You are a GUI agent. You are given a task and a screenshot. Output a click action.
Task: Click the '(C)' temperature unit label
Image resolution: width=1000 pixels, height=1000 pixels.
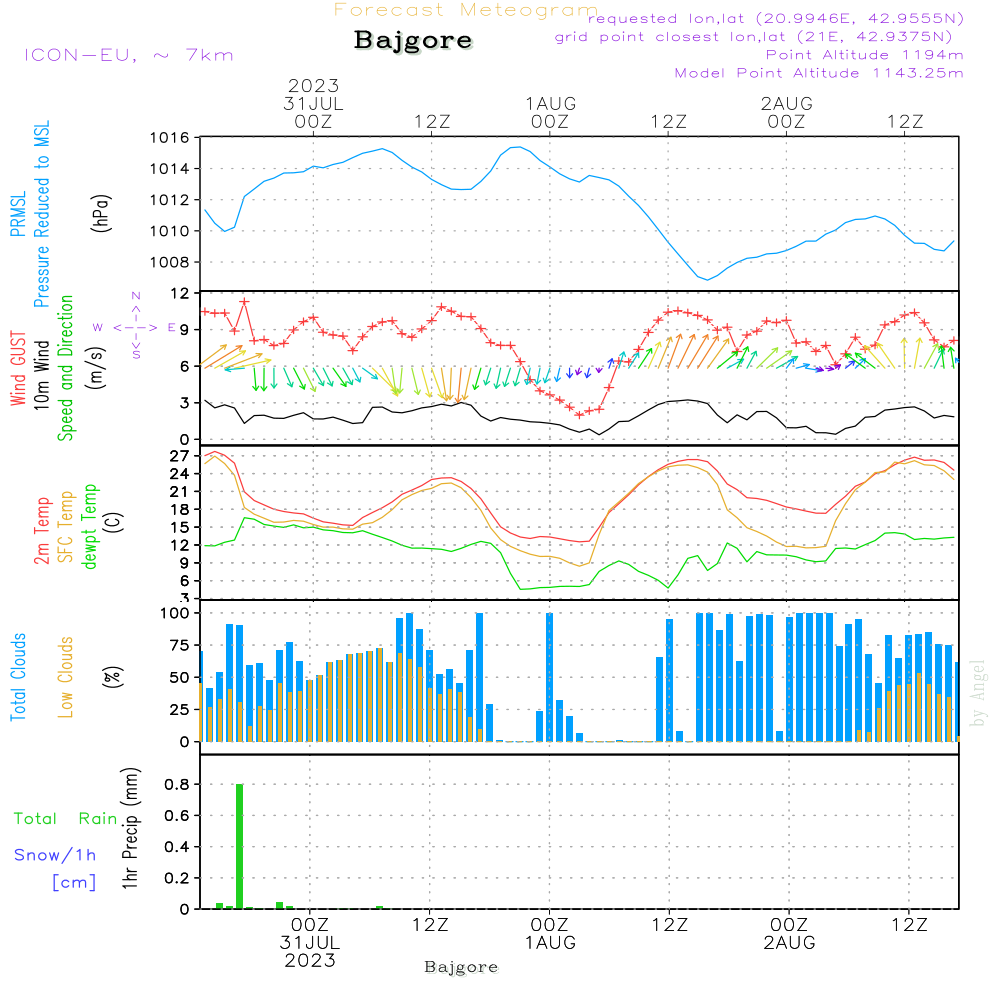pos(114,522)
